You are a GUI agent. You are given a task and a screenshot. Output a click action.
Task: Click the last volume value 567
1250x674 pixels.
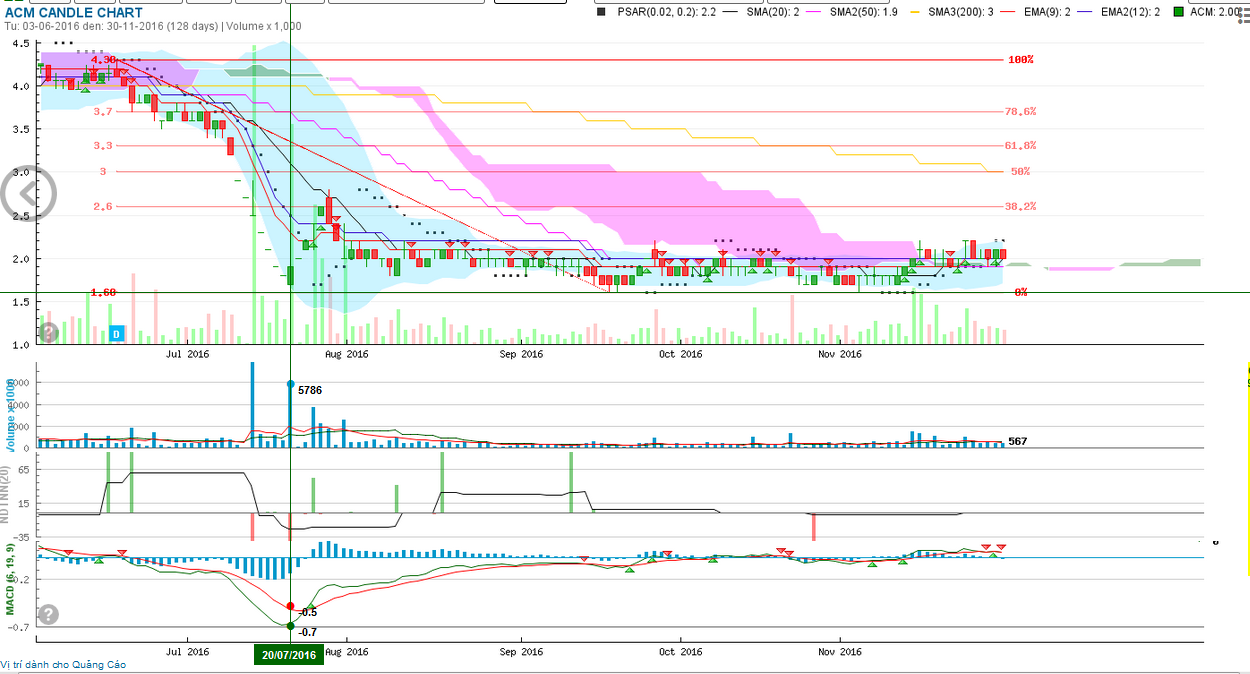[1018, 441]
